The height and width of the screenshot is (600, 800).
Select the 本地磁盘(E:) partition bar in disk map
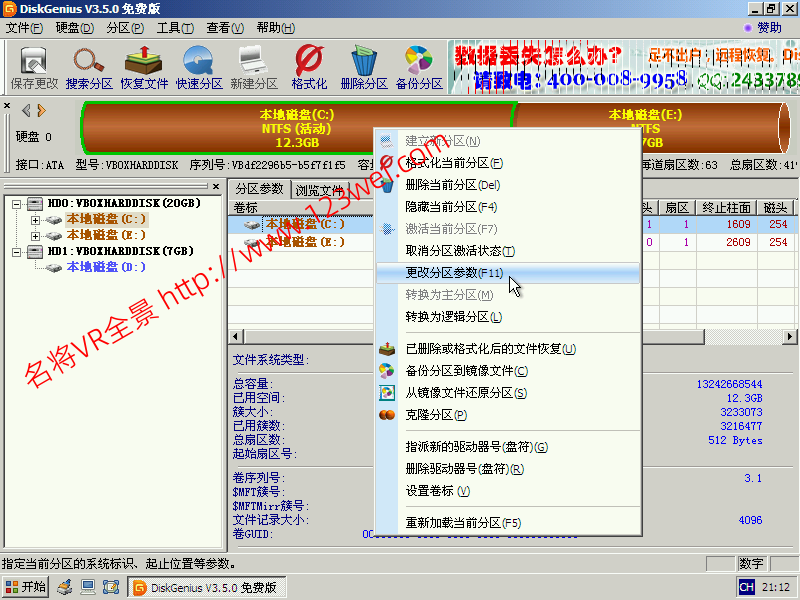point(645,128)
